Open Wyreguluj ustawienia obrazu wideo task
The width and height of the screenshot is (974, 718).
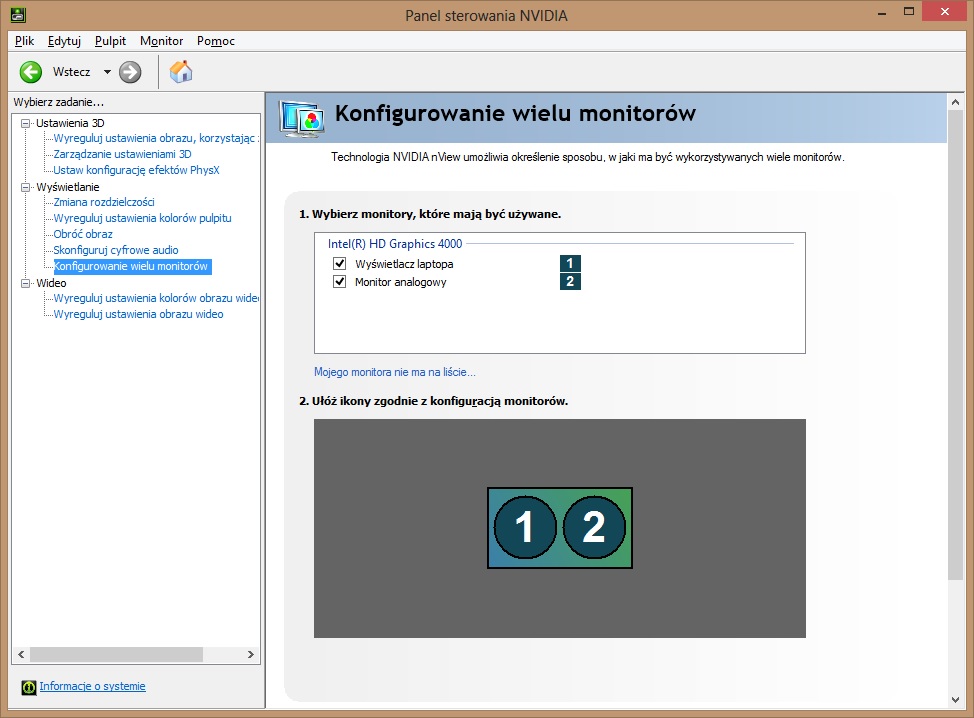point(138,314)
